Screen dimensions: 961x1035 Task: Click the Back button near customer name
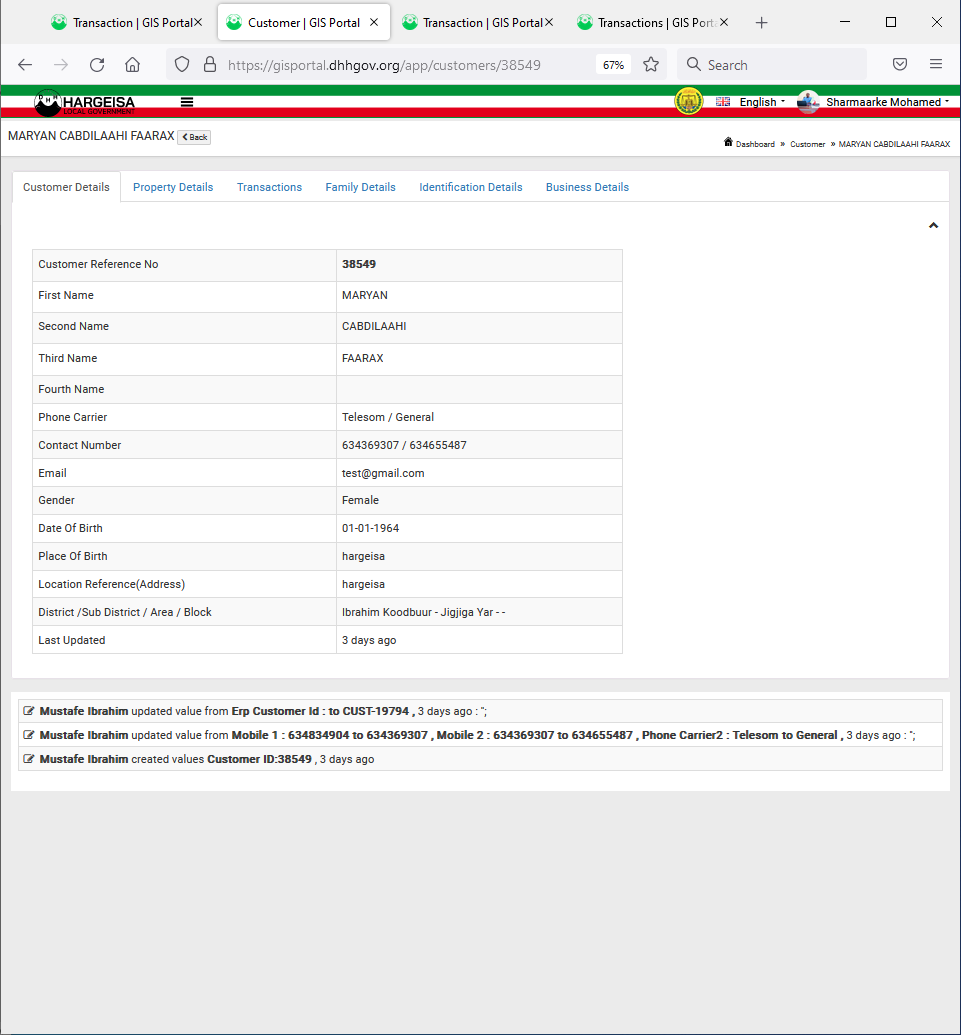pos(194,137)
